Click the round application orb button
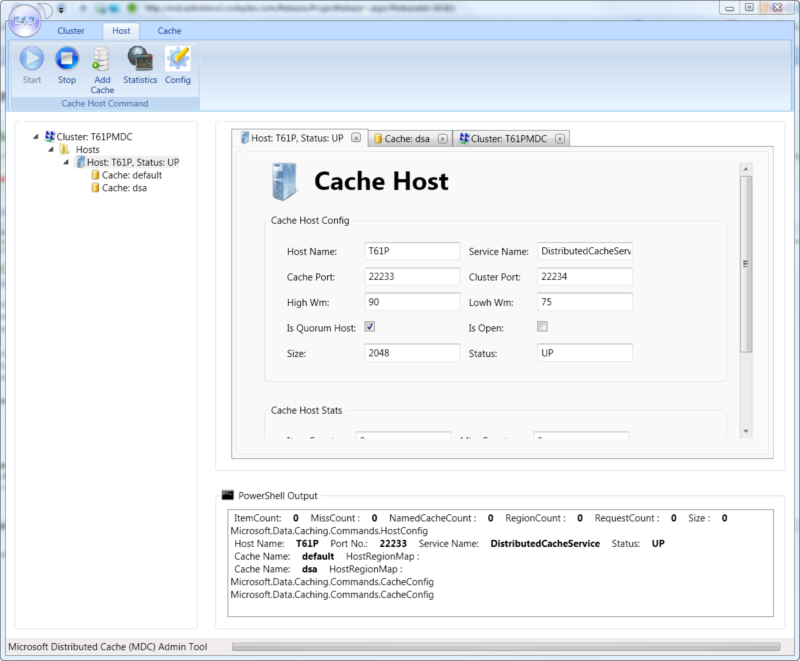 24,20
